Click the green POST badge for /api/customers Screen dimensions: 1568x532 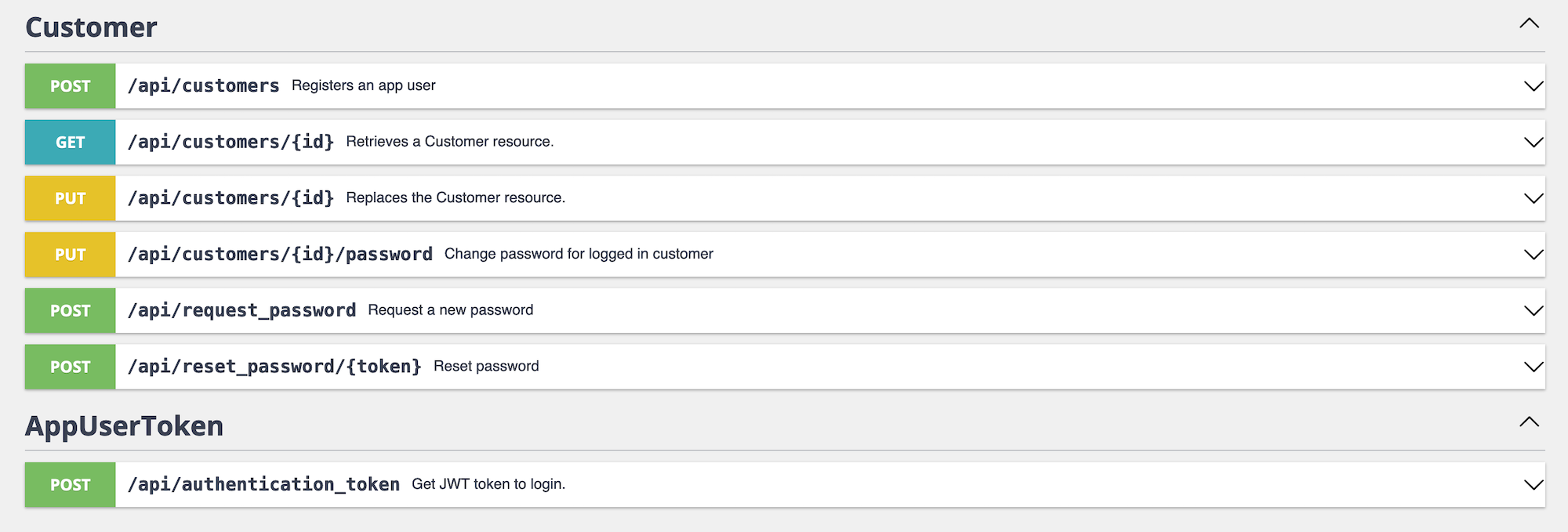click(x=70, y=86)
